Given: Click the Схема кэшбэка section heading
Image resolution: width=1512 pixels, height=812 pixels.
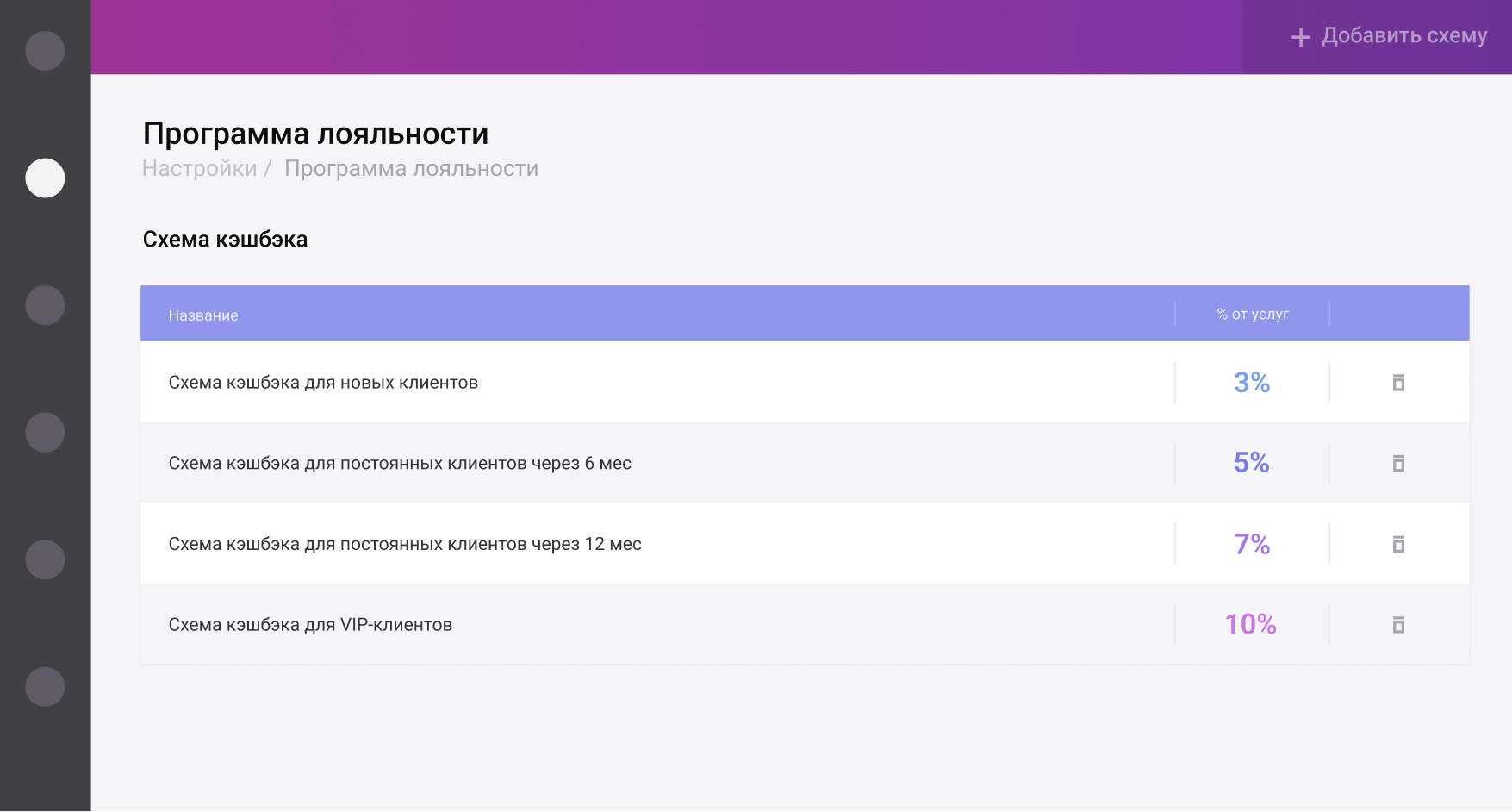Looking at the screenshot, I should pos(225,240).
